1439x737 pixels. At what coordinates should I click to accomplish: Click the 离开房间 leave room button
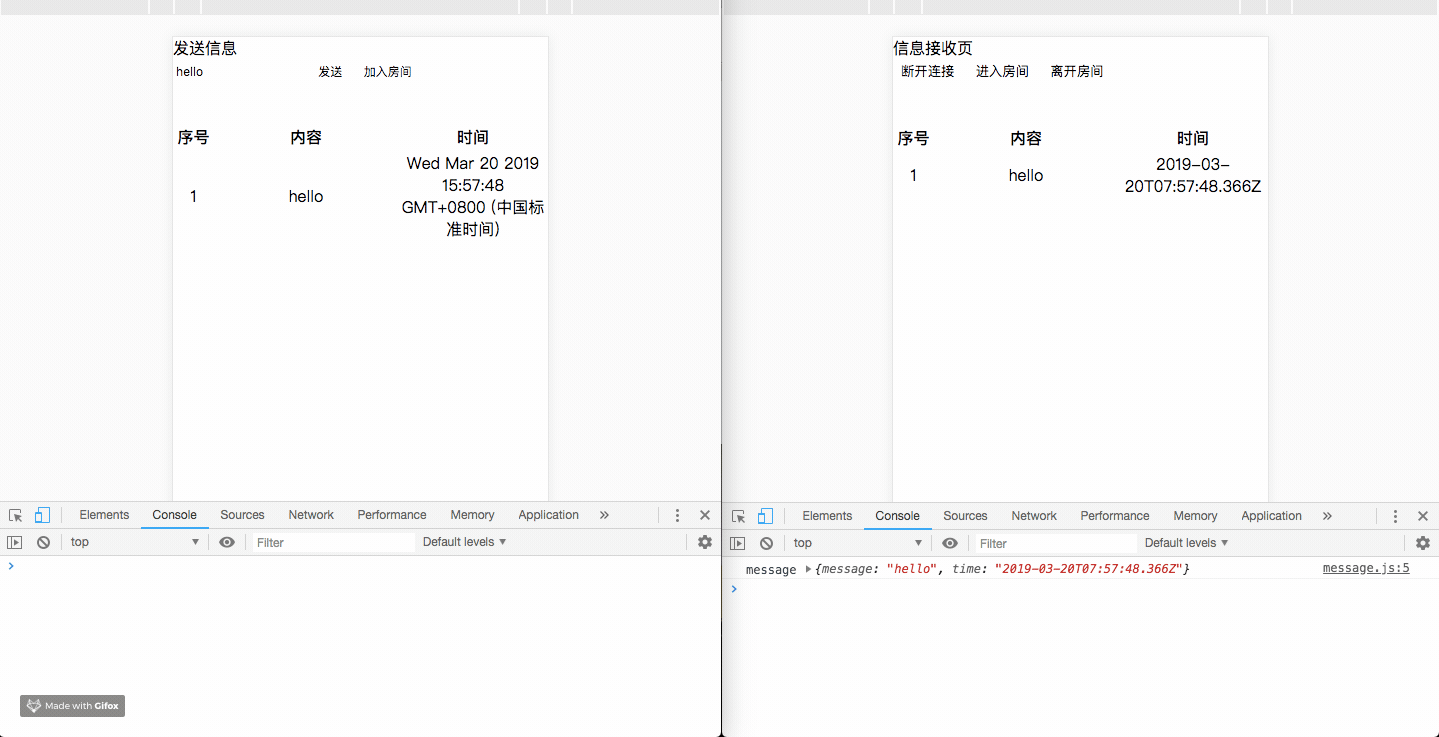click(x=1076, y=72)
